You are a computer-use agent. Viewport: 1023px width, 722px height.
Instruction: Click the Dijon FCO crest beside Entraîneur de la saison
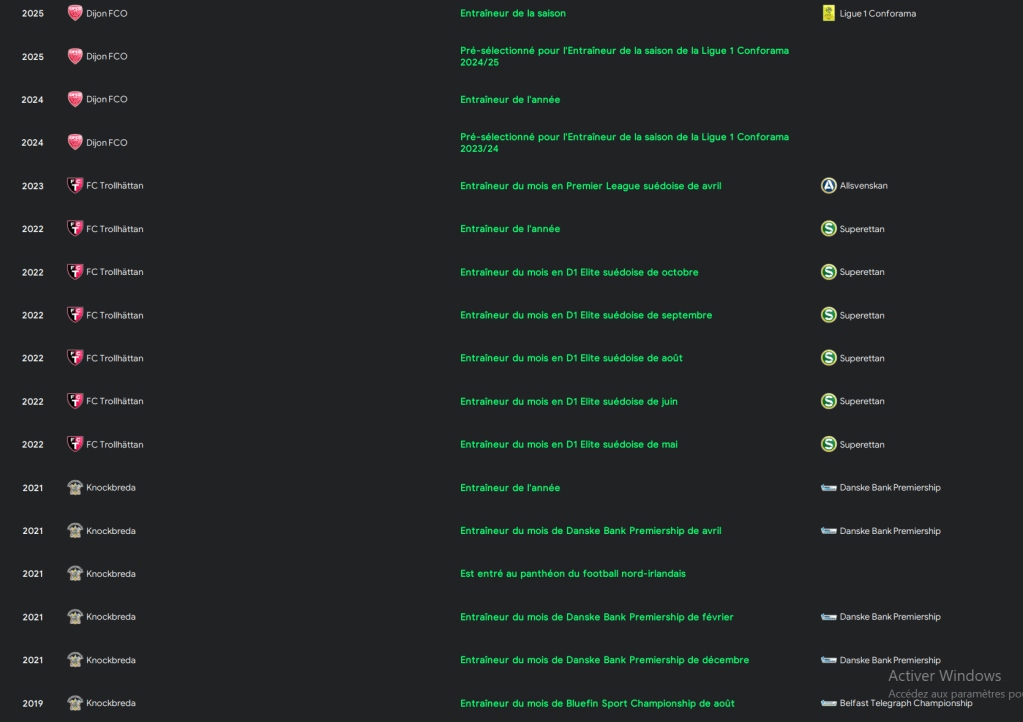click(x=75, y=13)
